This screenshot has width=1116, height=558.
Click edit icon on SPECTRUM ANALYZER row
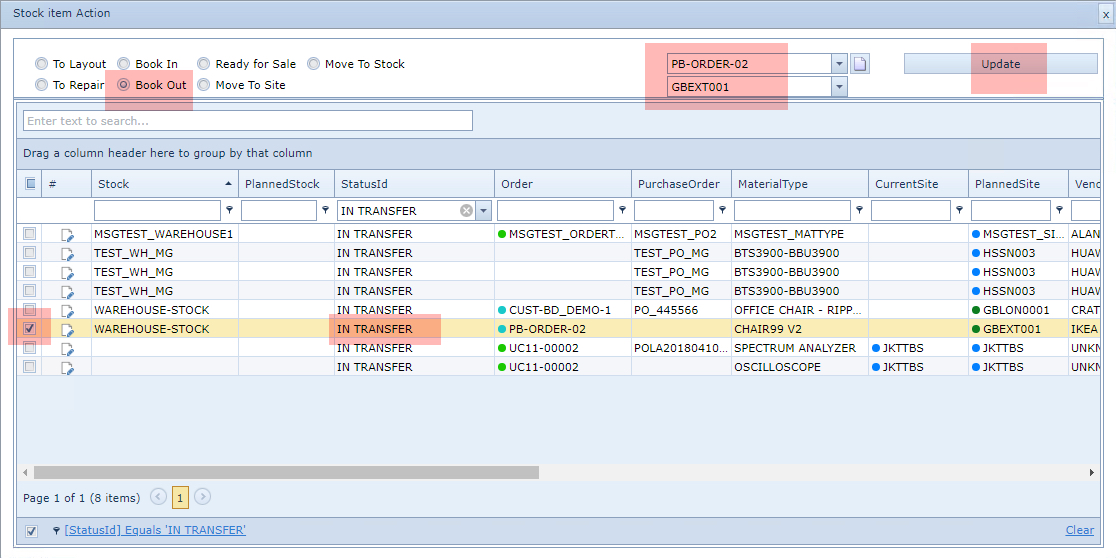point(67,349)
